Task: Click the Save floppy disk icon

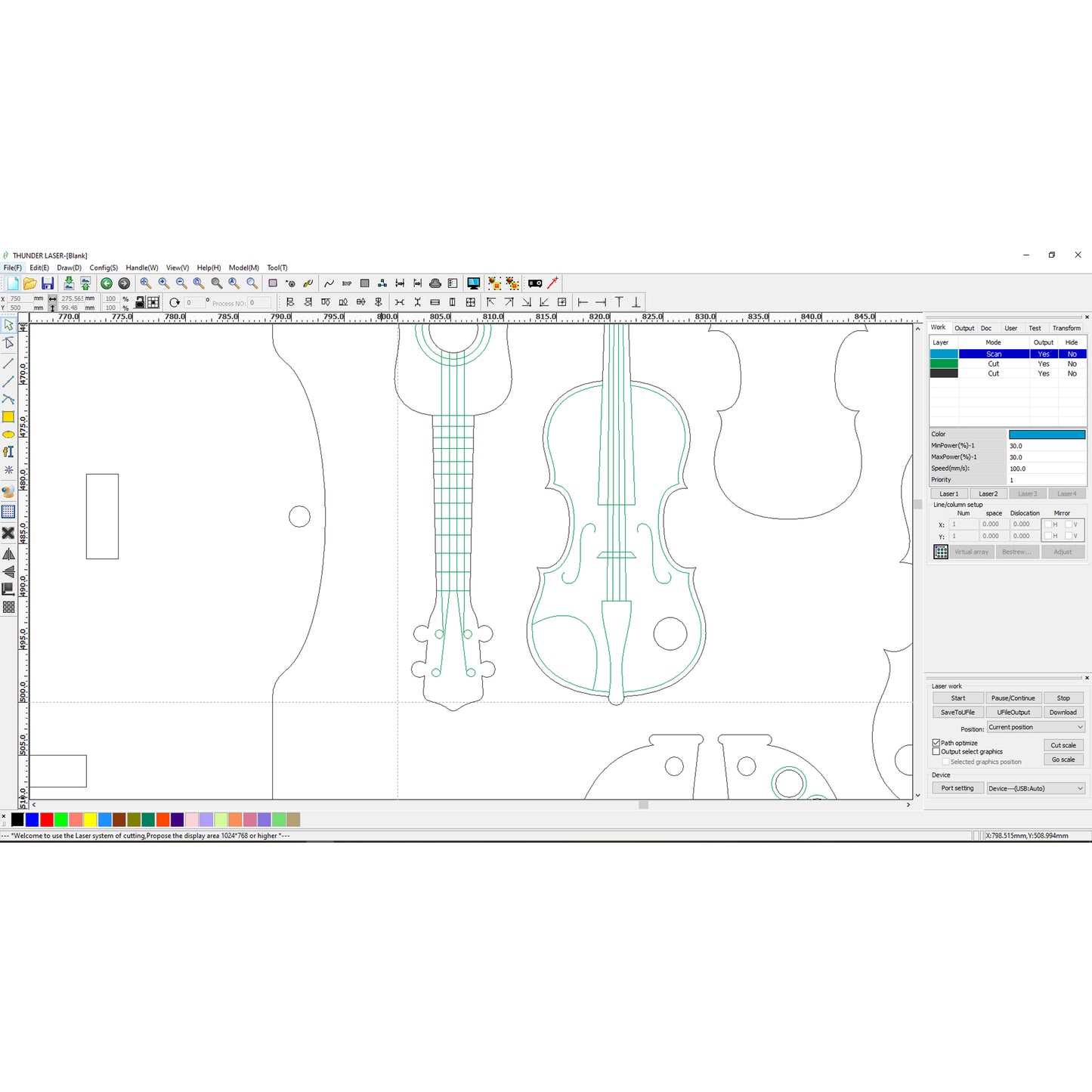Action: click(48, 283)
